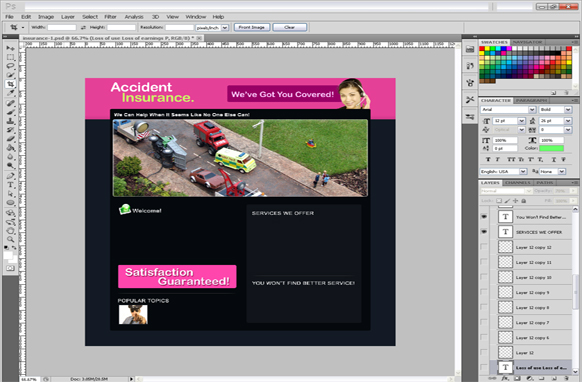582x382 pixels.
Task: Select the Quick Selection tool
Action: click(10, 75)
